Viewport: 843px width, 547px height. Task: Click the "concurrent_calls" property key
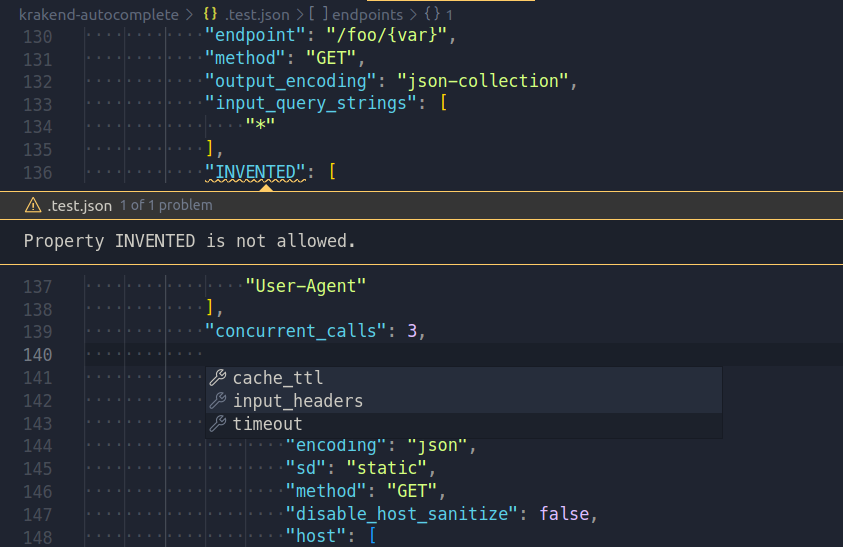(296, 331)
